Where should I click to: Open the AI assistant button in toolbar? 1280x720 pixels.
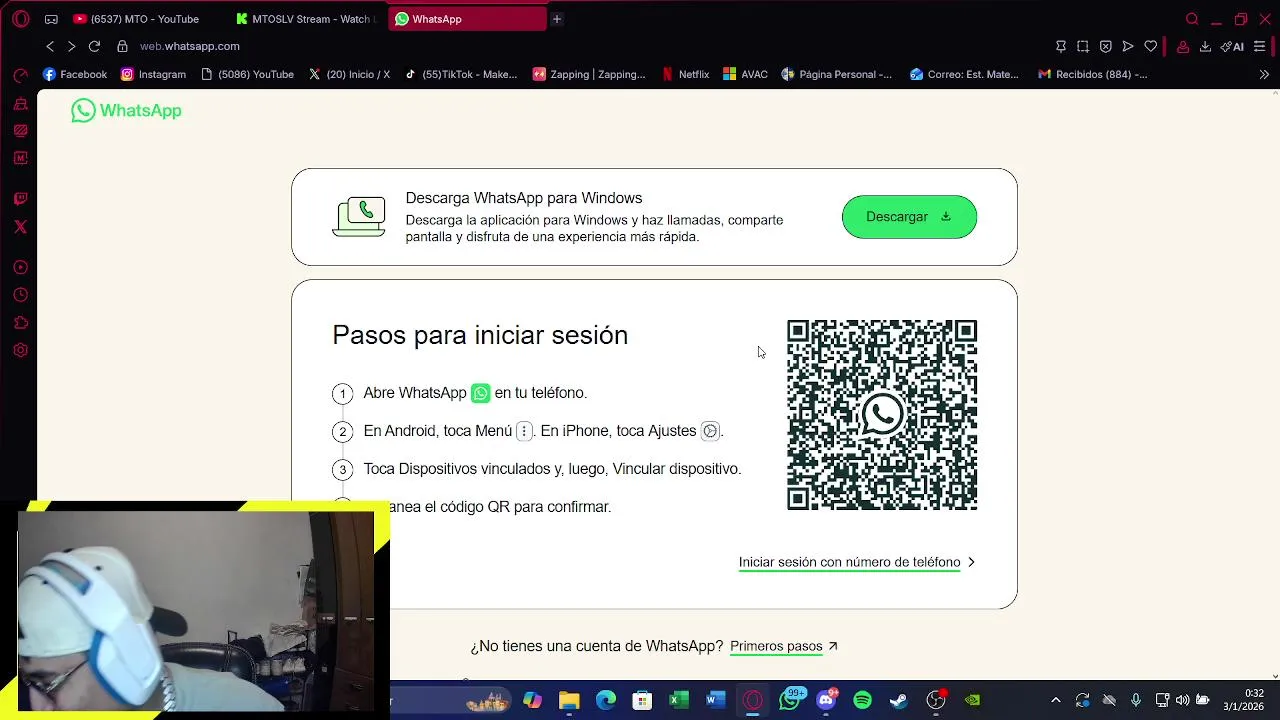tap(1232, 46)
